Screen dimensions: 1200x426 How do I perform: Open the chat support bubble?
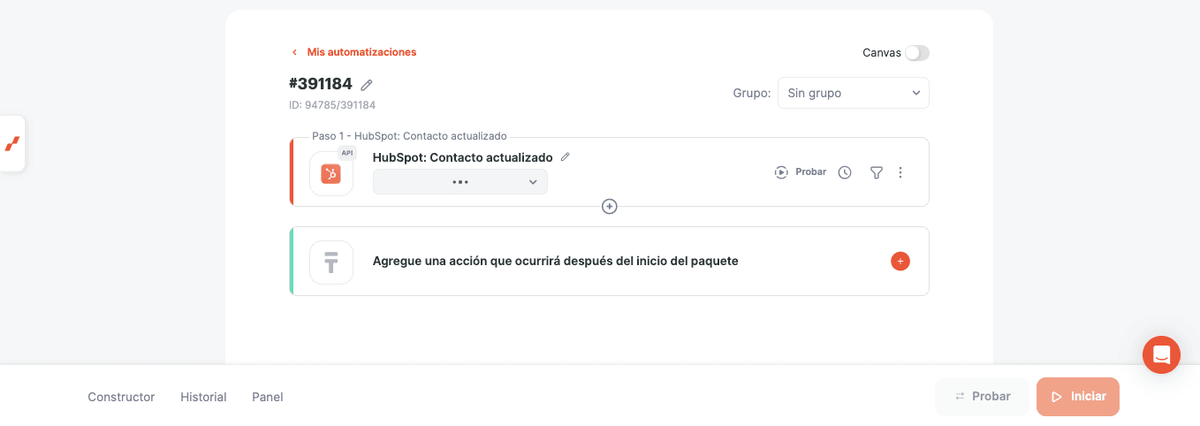[x=1162, y=355]
